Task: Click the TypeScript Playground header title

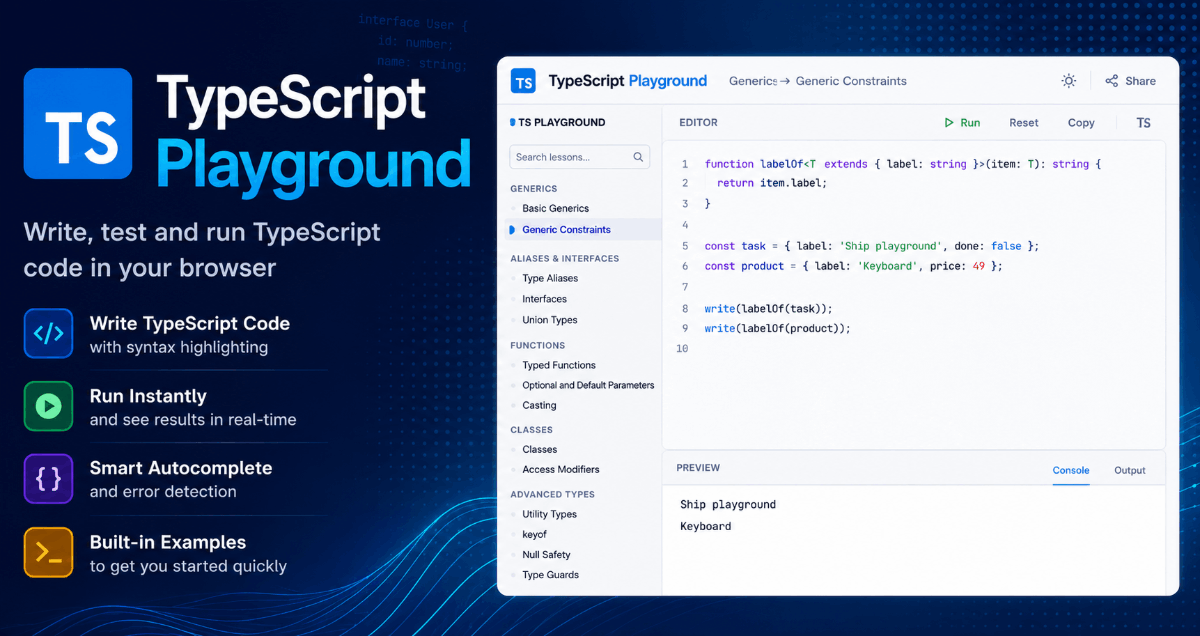Action: (x=628, y=81)
